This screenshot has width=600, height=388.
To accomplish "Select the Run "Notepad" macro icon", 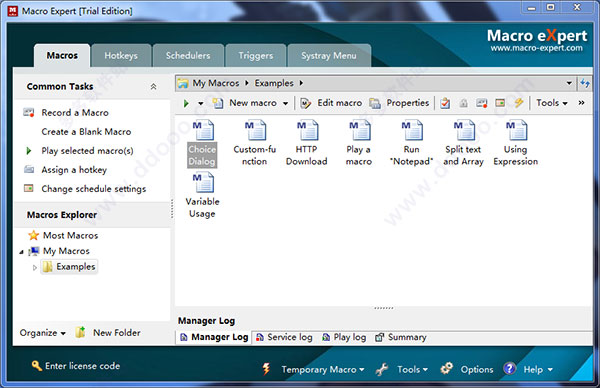I will 411,143.
